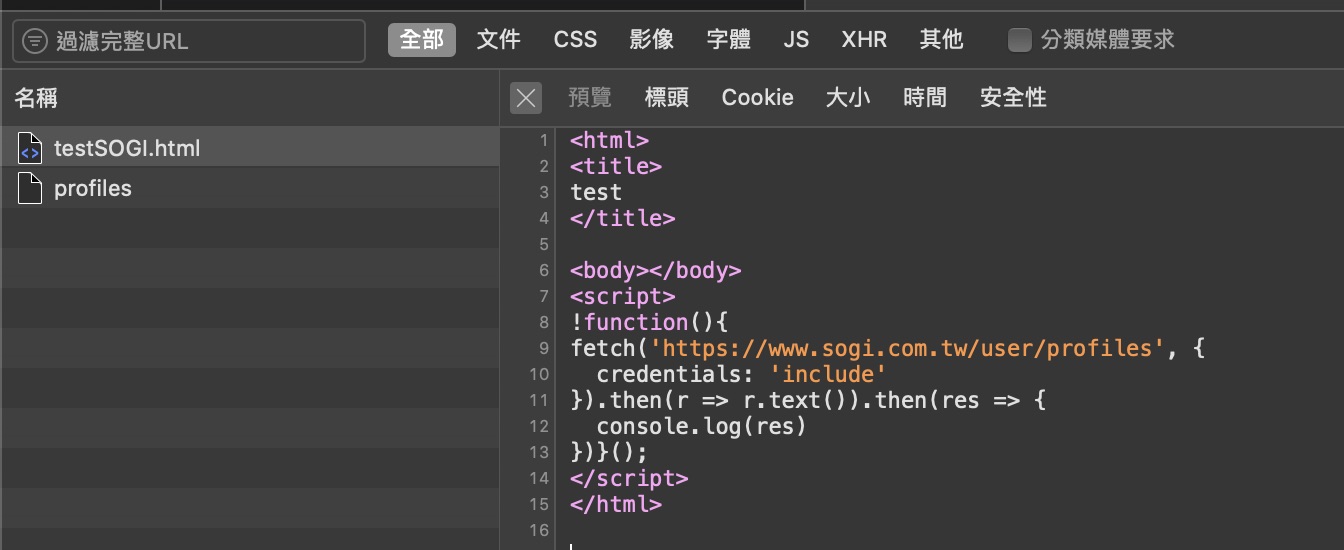The height and width of the screenshot is (550, 1344).
Task: Click the console.log(res) line
Action: pyautogui.click(x=702, y=426)
